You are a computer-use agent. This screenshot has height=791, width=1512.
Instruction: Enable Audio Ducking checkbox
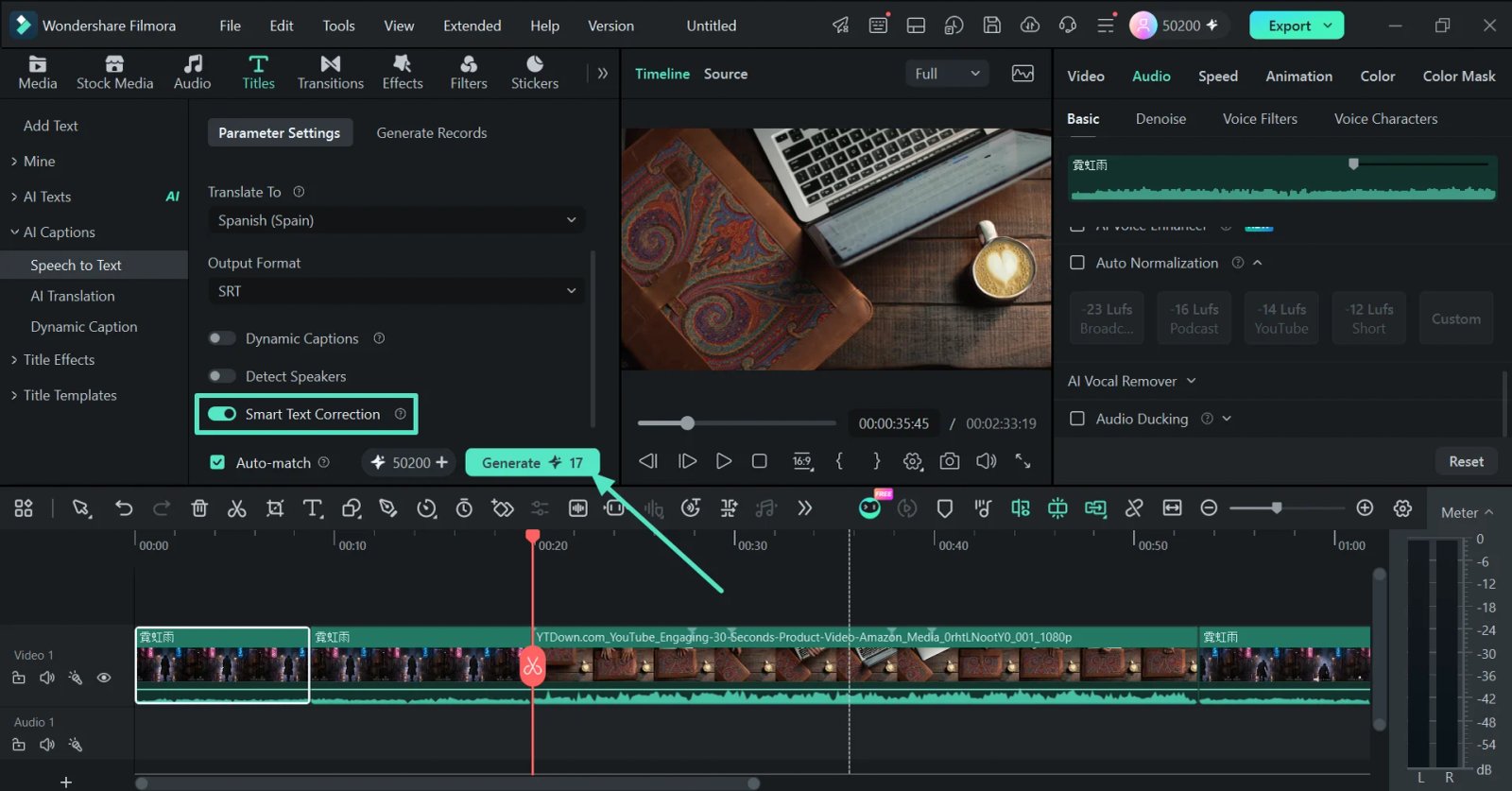1077,419
